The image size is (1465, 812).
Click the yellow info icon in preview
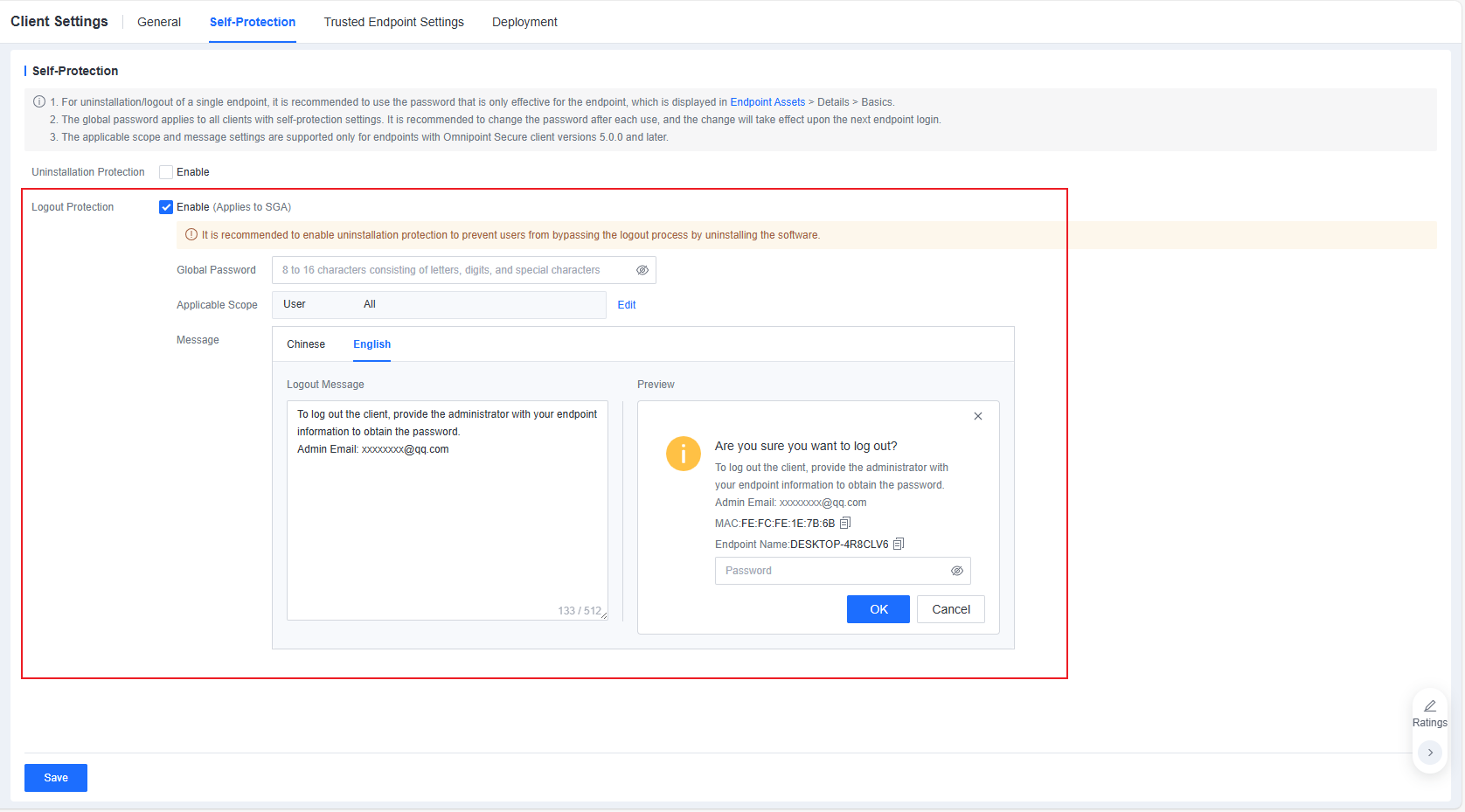click(x=684, y=454)
